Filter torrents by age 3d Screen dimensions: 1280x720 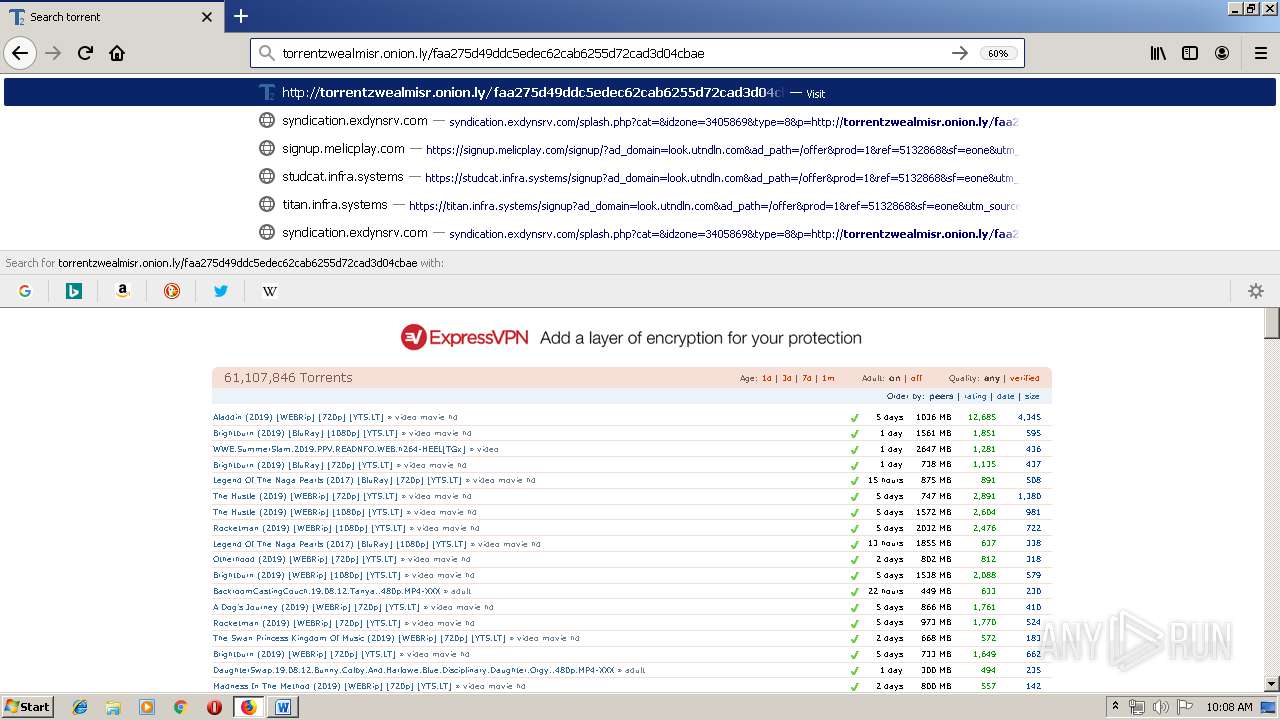pyautogui.click(x=787, y=378)
